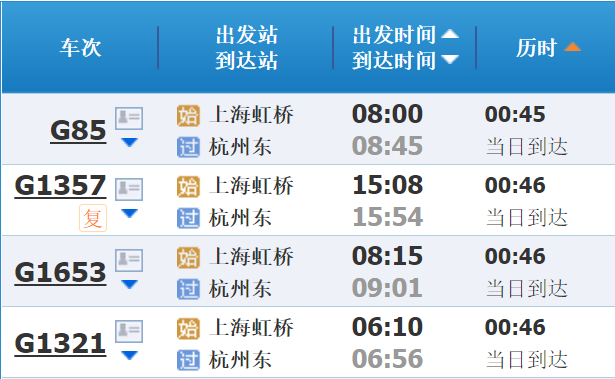Open train G1321 link
The image size is (615, 379).
coord(60,344)
